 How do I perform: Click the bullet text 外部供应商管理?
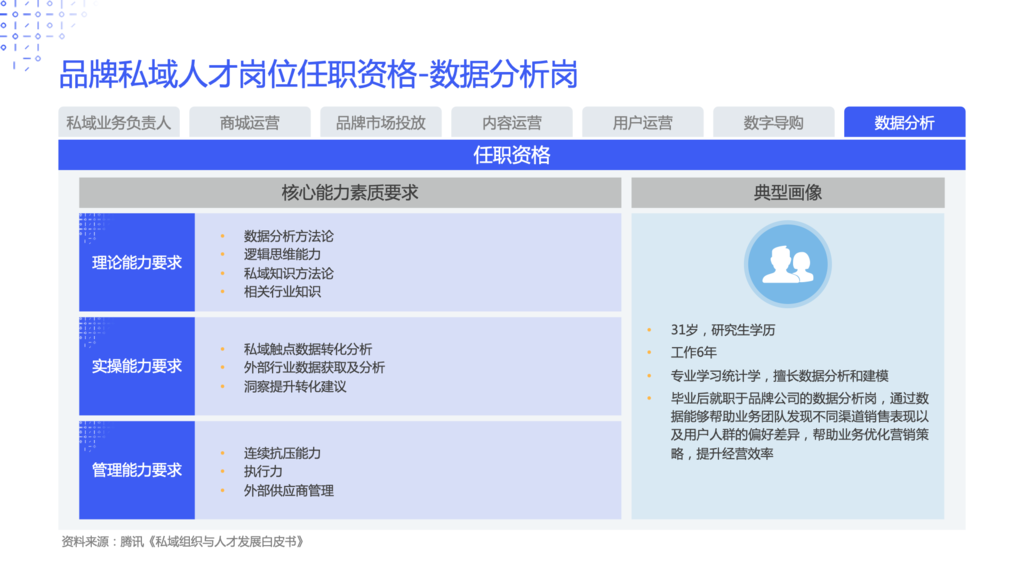pos(289,490)
